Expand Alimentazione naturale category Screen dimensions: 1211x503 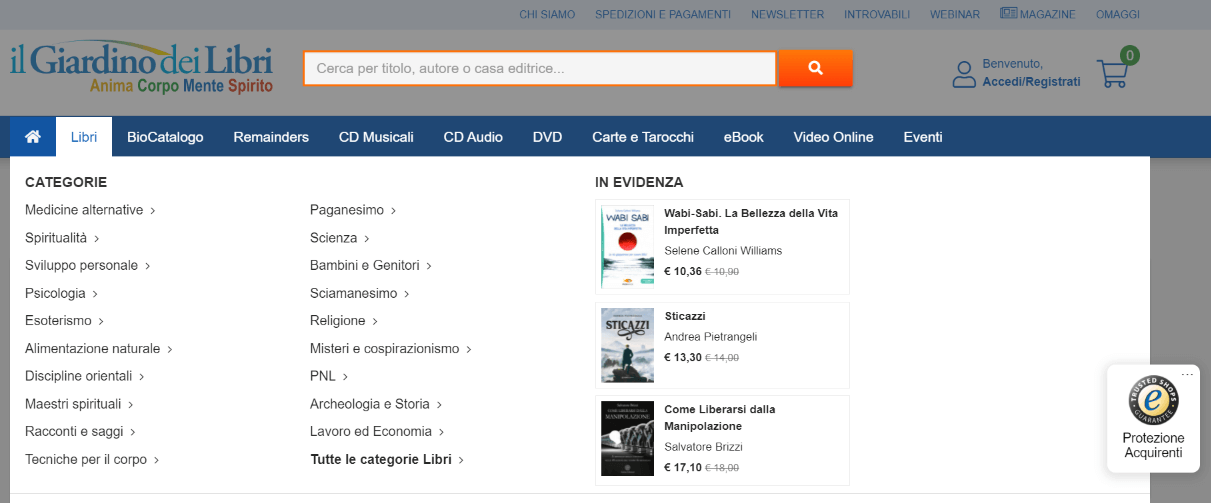click(x=99, y=349)
